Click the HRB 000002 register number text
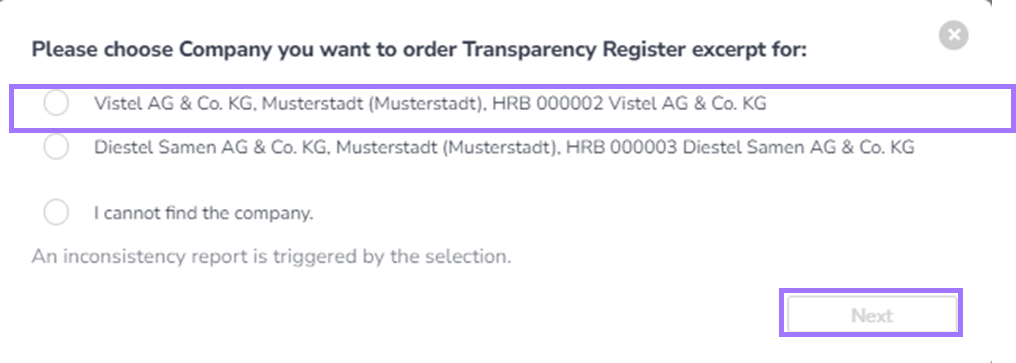Viewport: 1016px width, 363px height. (x=548, y=103)
